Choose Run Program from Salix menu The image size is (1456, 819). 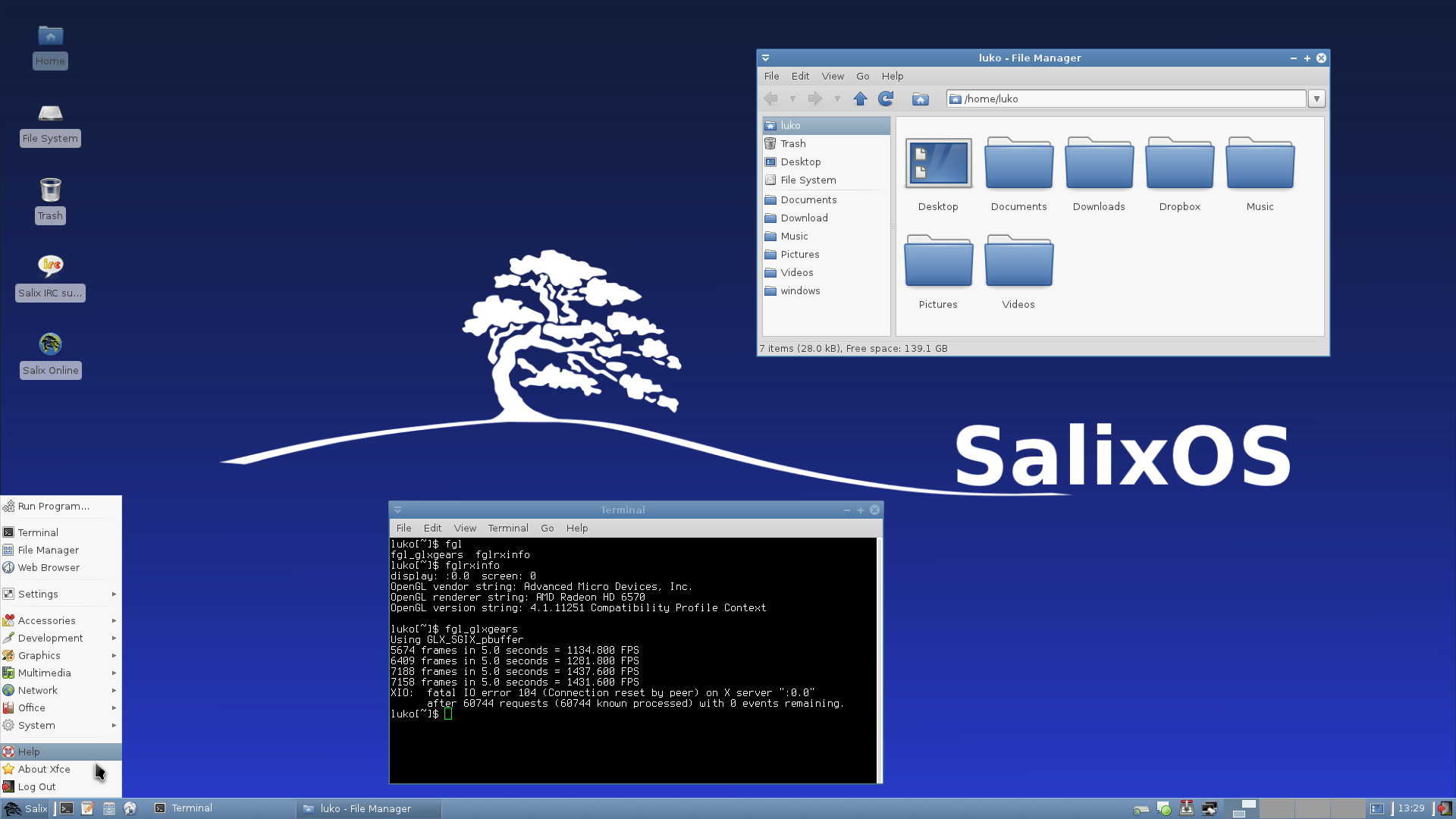click(61, 506)
